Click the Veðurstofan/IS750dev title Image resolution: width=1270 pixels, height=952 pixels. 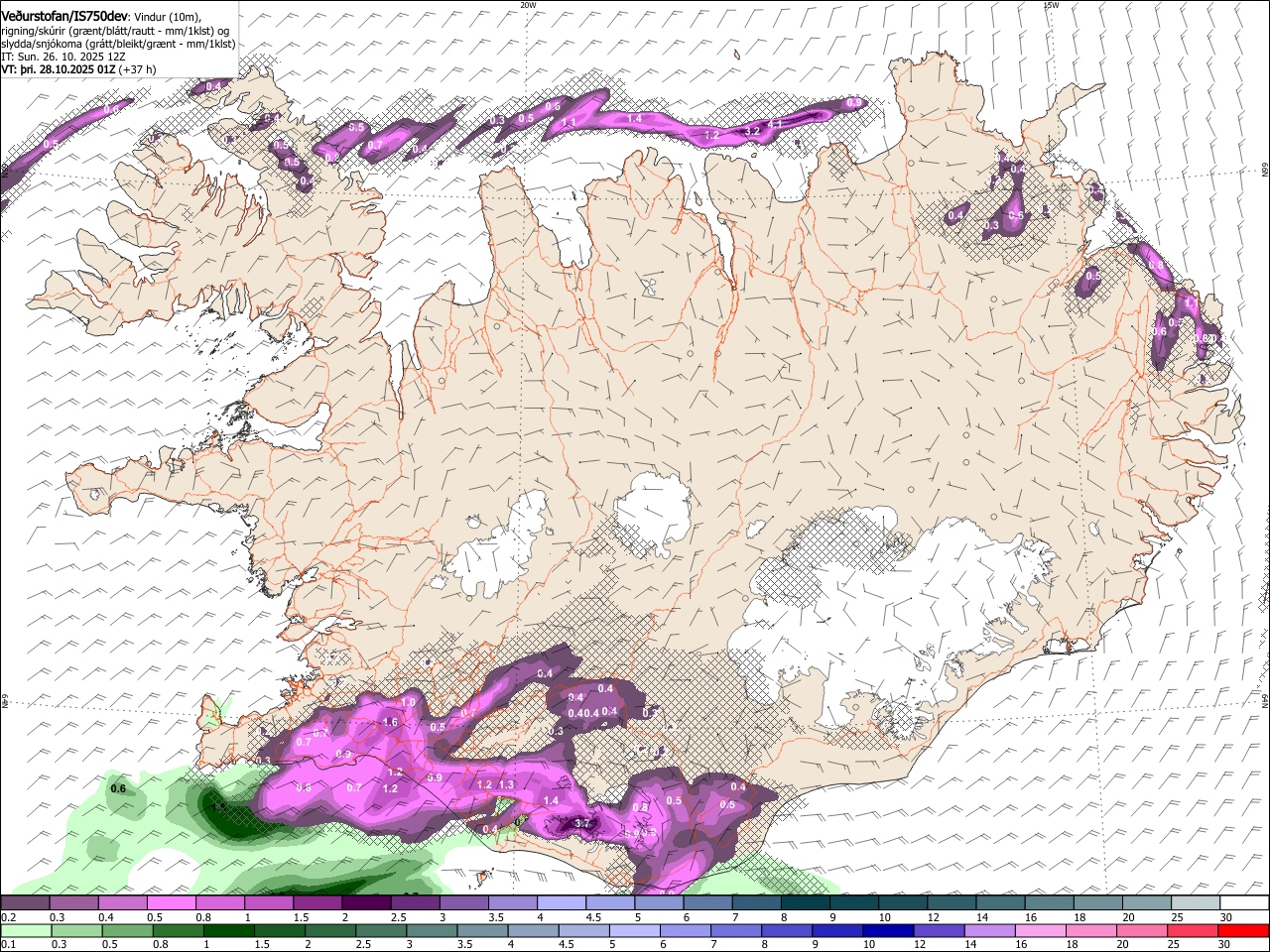(x=64, y=16)
